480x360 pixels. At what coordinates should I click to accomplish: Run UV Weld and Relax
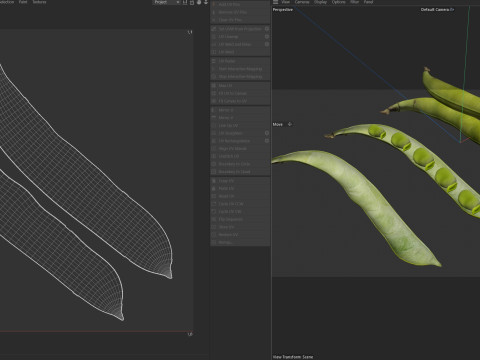pyautogui.click(x=237, y=44)
